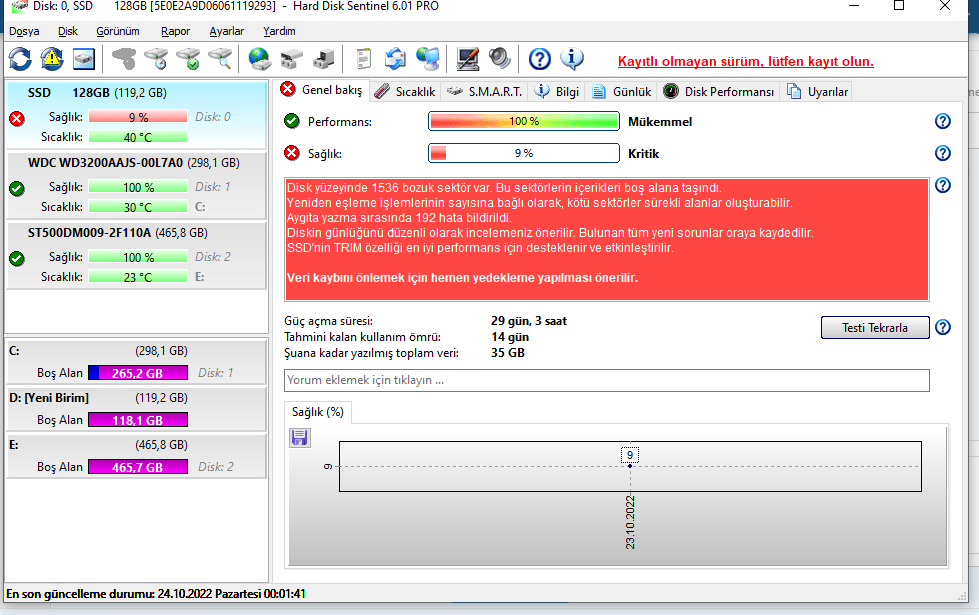
Task: Switch to the Sıcaklık tab
Action: 405,91
